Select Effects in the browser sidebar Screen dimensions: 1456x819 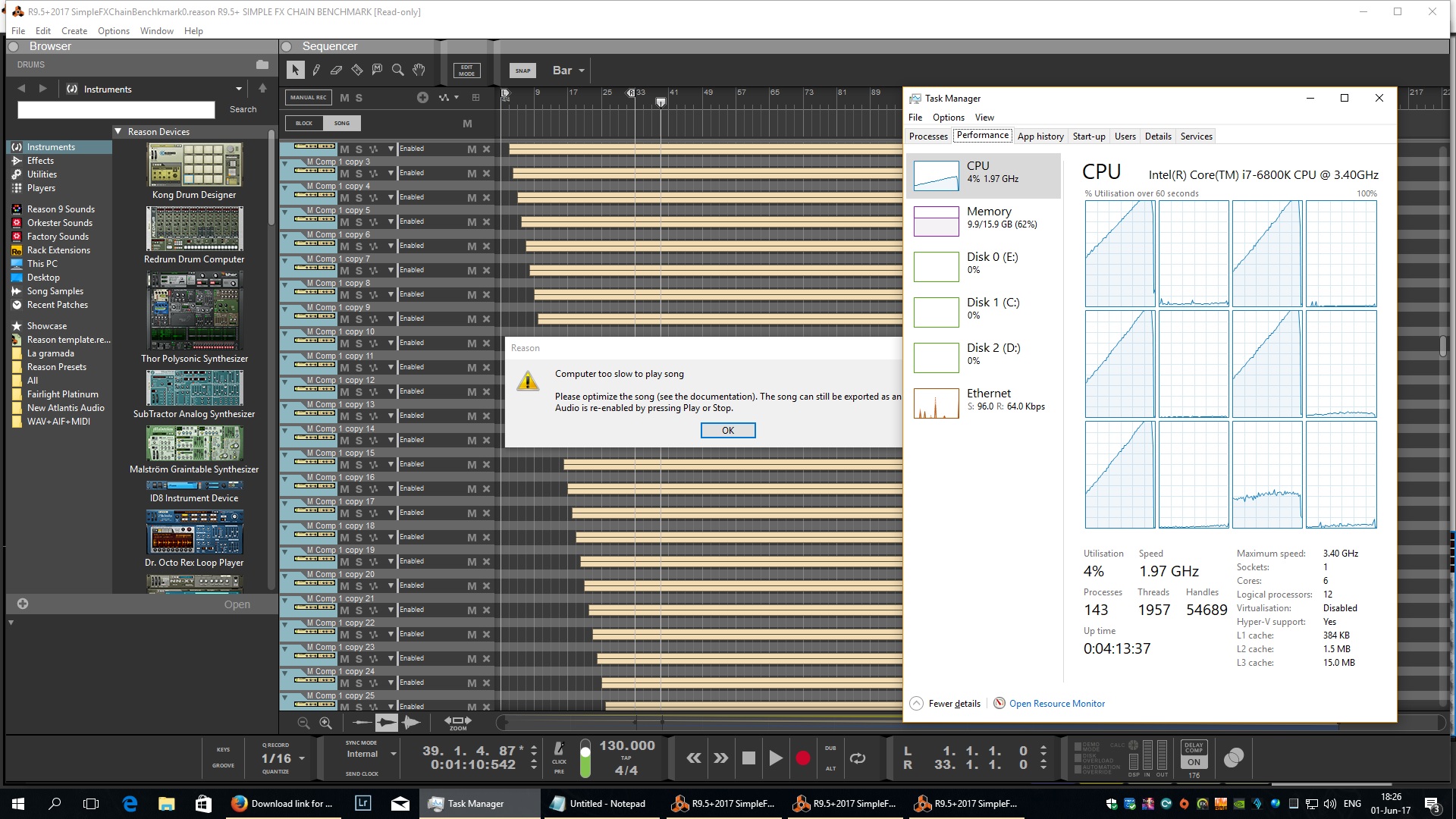(x=40, y=161)
